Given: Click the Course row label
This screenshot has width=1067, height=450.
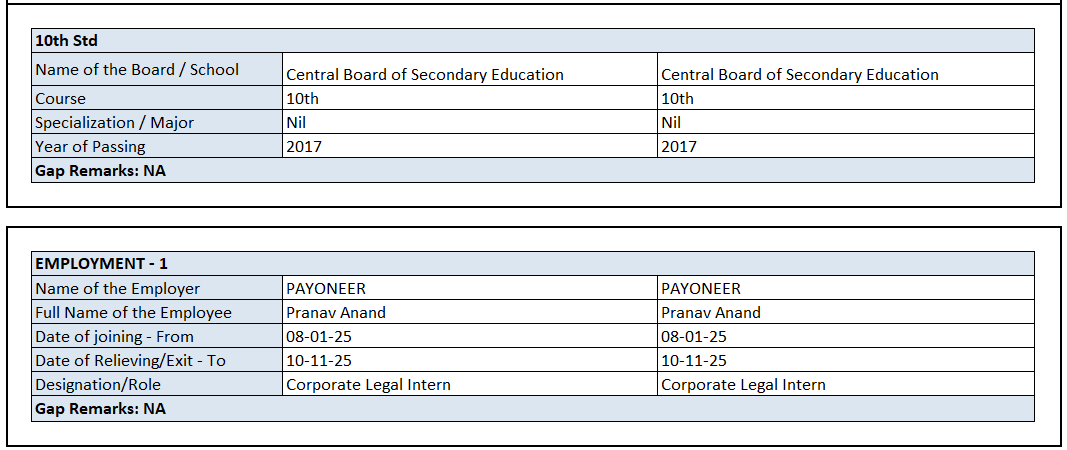Looking at the screenshot, I should pos(61,99).
